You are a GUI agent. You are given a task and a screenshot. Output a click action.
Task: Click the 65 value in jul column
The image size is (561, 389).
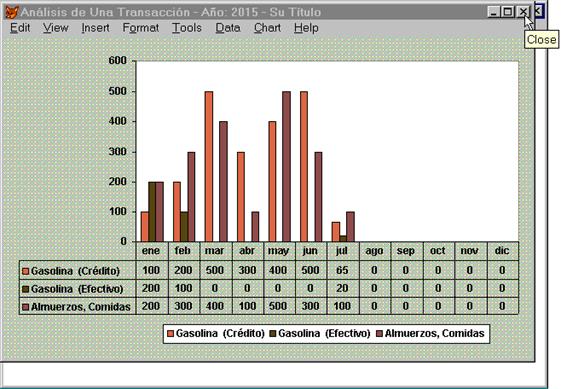tap(342, 270)
